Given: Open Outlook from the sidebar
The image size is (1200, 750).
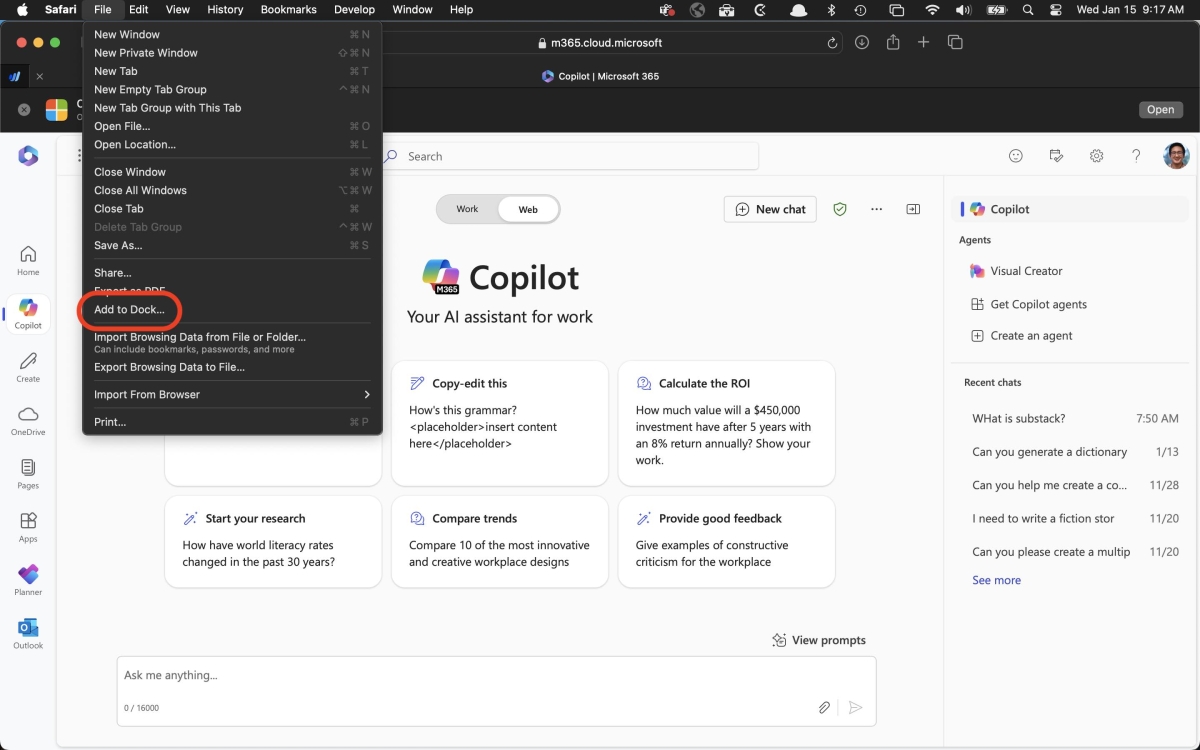Looking at the screenshot, I should click(28, 634).
